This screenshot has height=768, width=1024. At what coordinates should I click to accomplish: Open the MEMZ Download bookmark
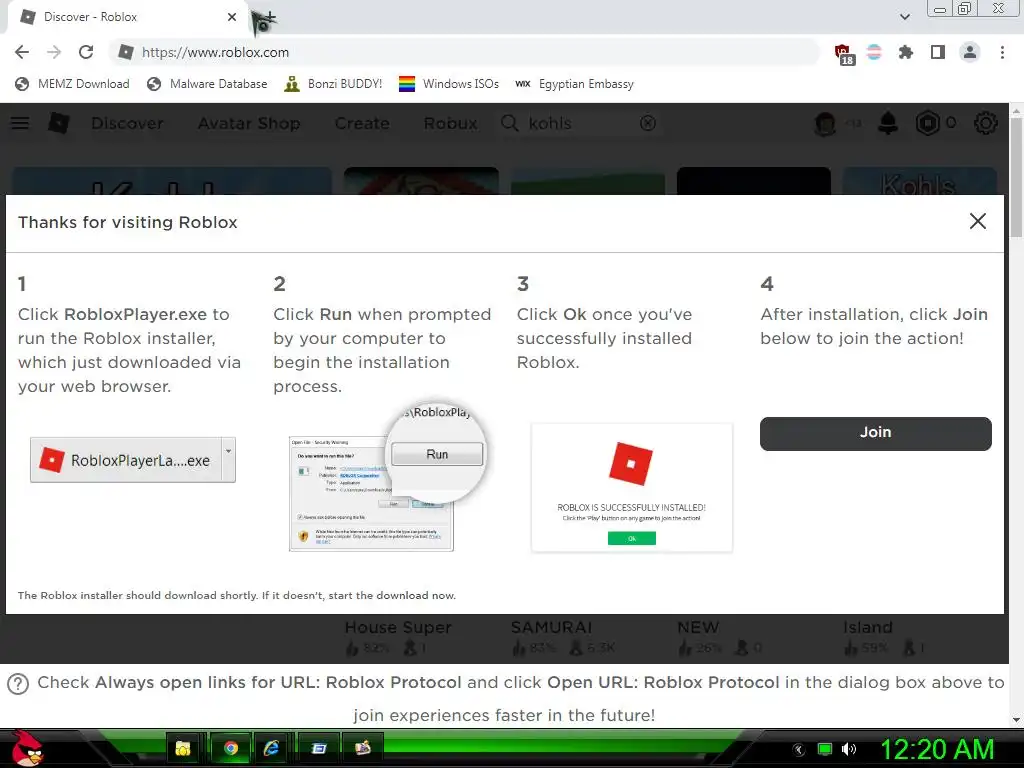(x=72, y=84)
